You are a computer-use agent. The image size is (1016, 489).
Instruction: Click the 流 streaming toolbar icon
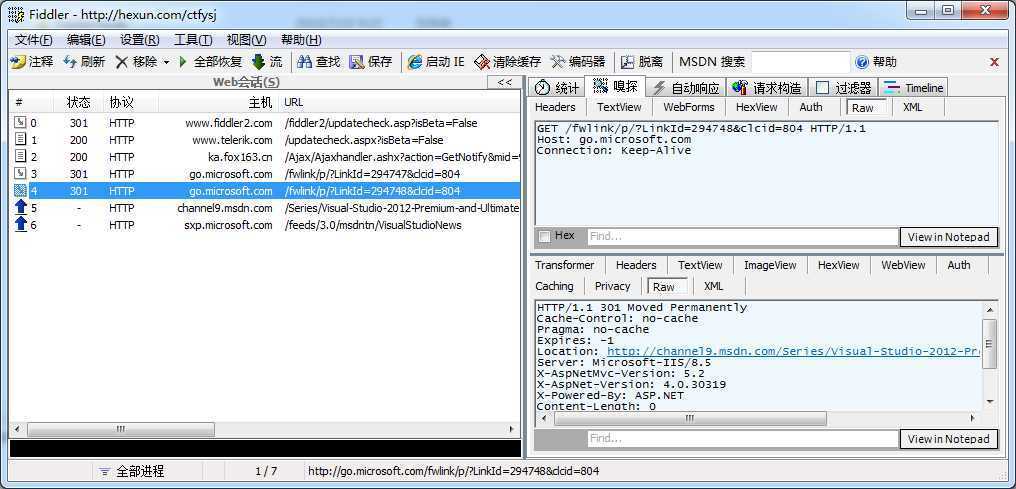tap(259, 62)
